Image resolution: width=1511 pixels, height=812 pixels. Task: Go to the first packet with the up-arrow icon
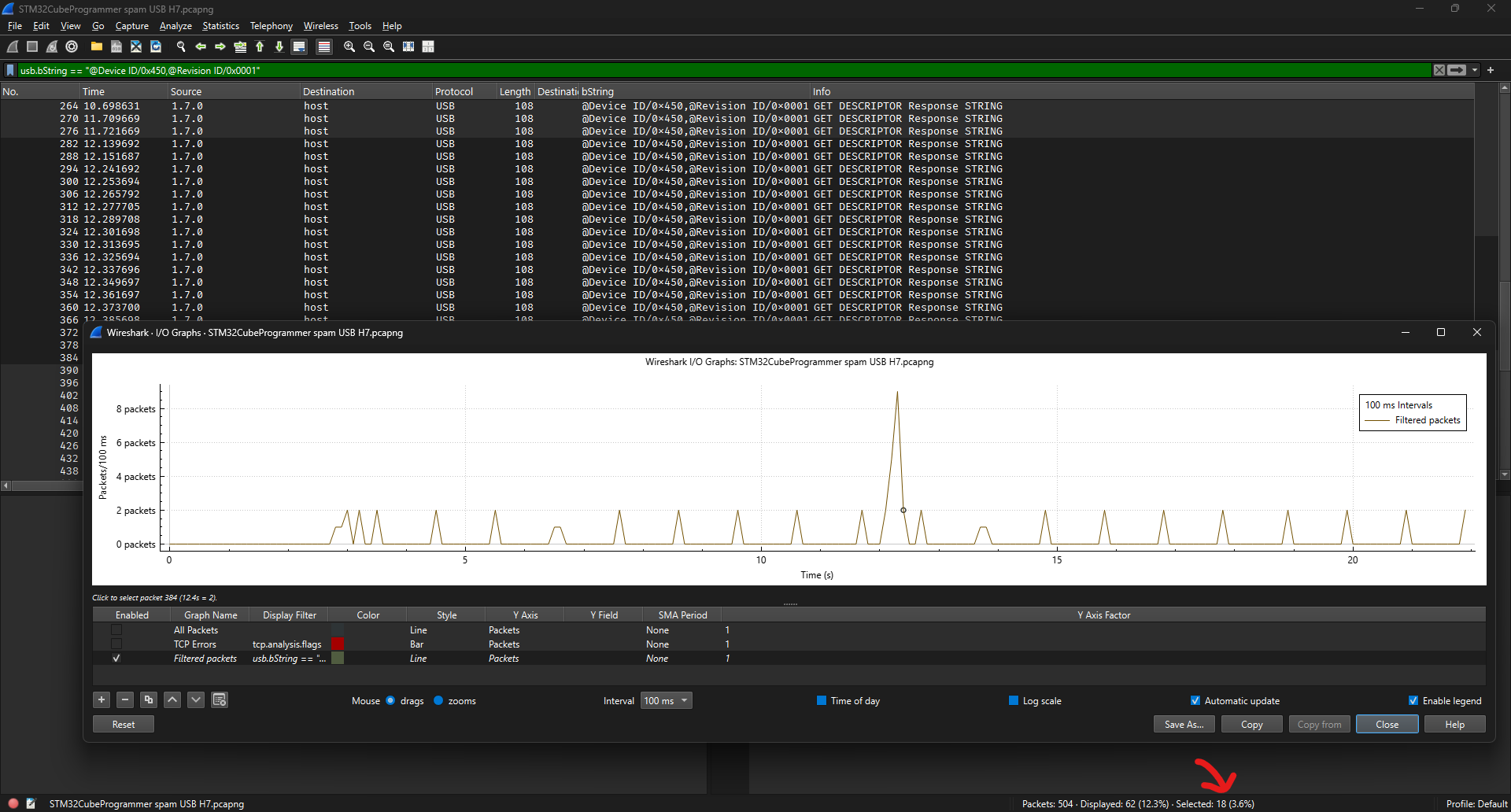pos(260,46)
